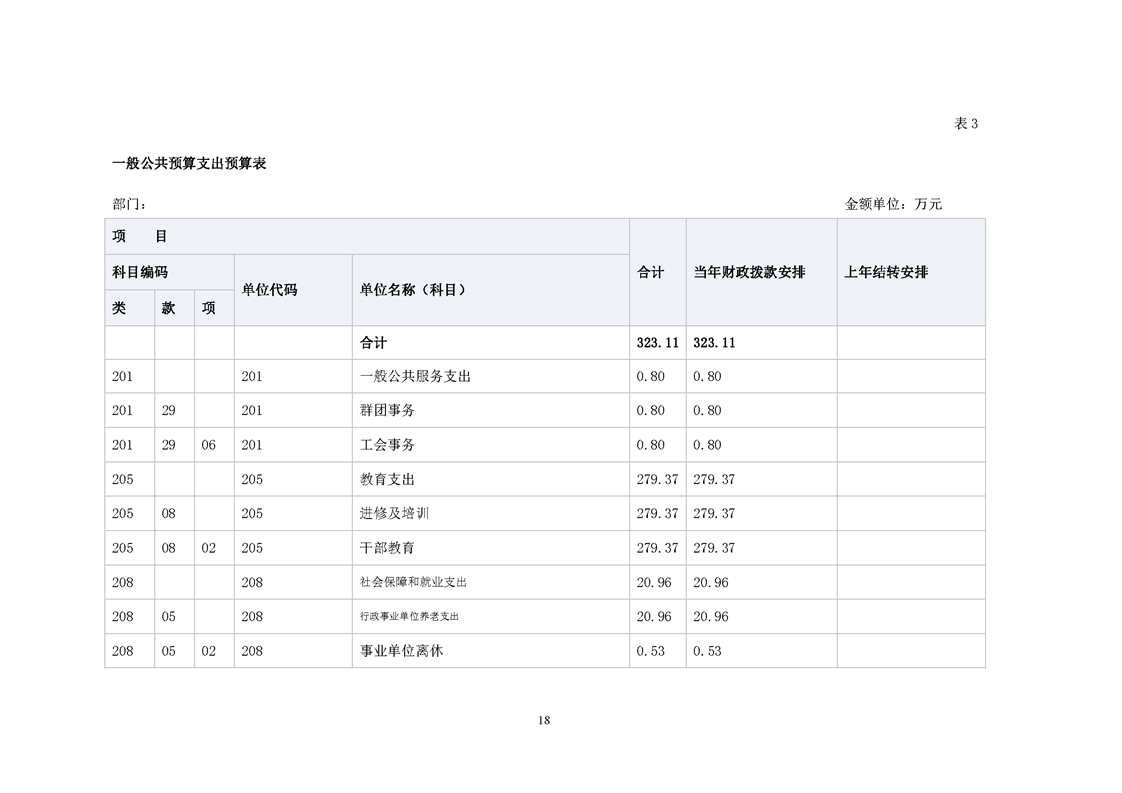This screenshot has height=793, width=1122.
Task: Click the 上年结转安排 header cell
Action: [911, 272]
